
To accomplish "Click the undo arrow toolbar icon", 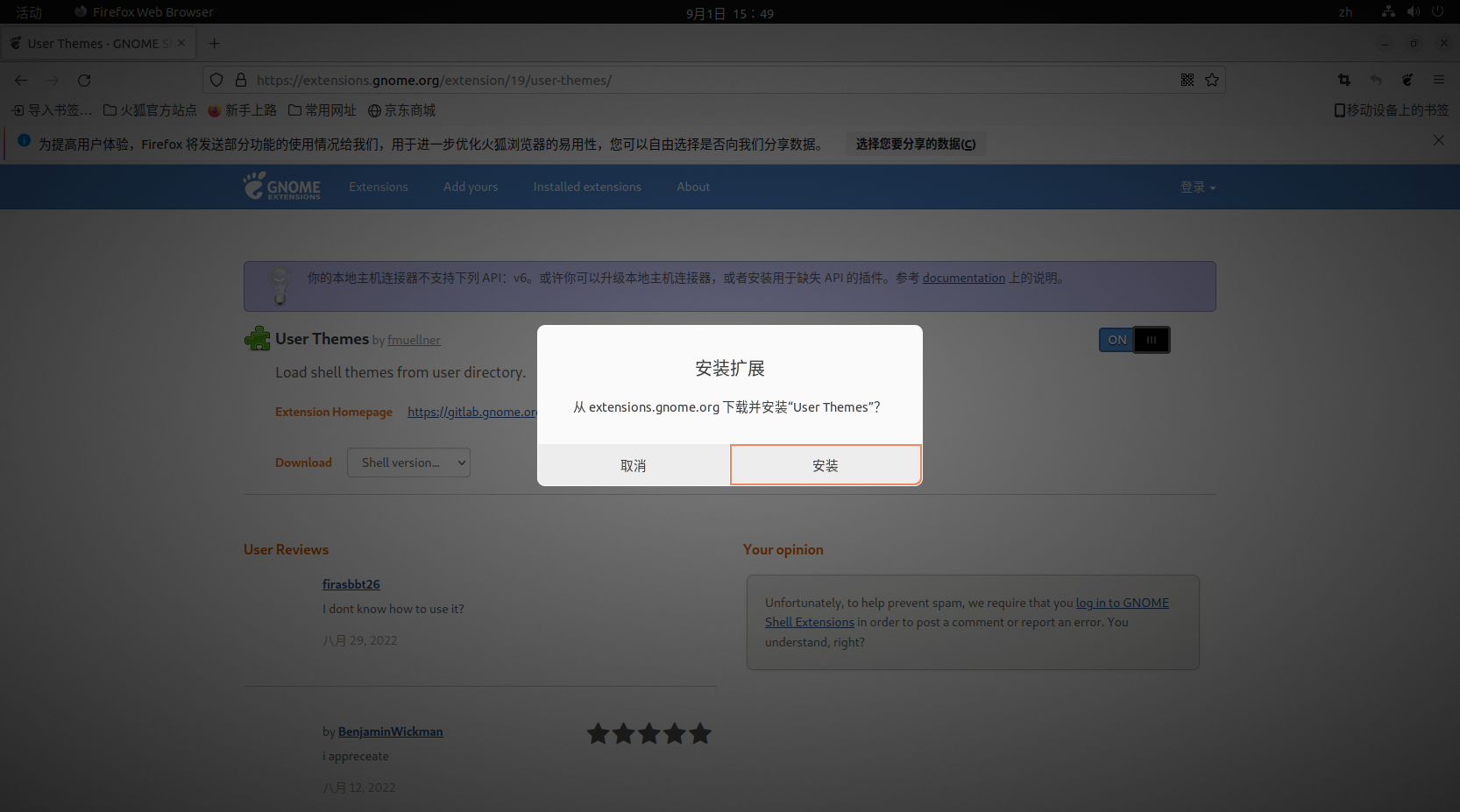I will coord(1376,80).
